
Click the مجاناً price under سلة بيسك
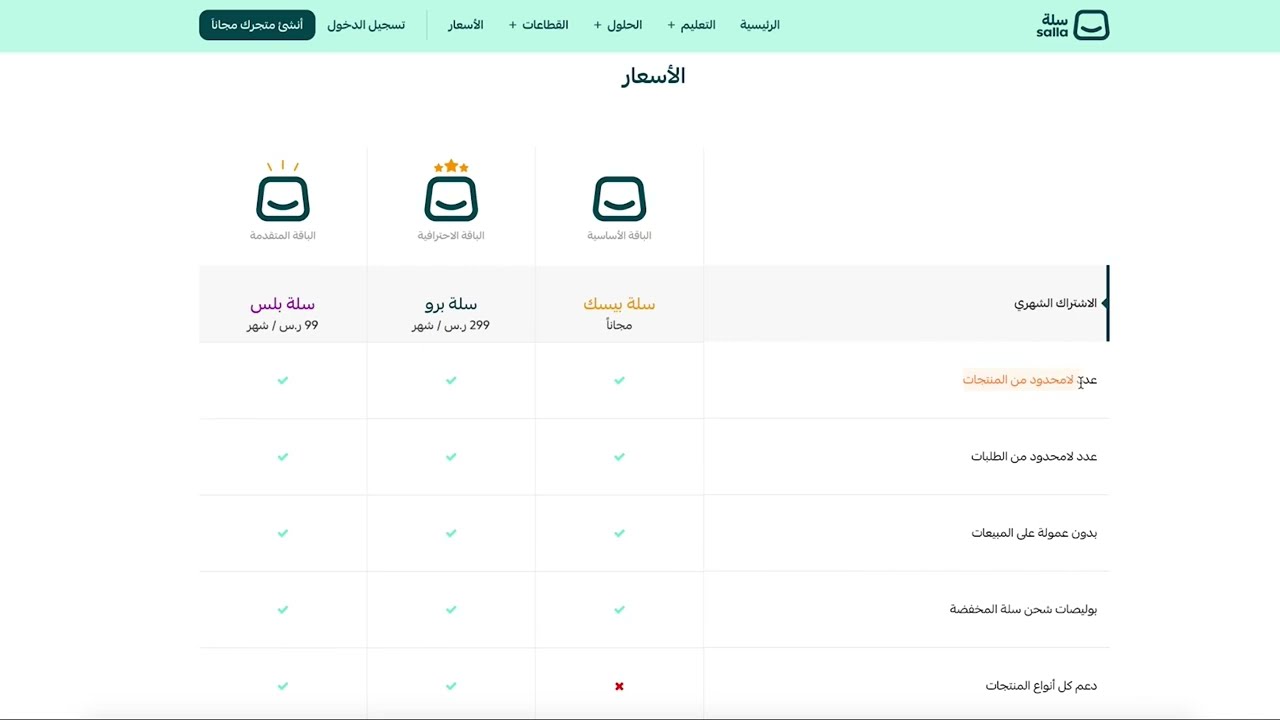tap(619, 325)
